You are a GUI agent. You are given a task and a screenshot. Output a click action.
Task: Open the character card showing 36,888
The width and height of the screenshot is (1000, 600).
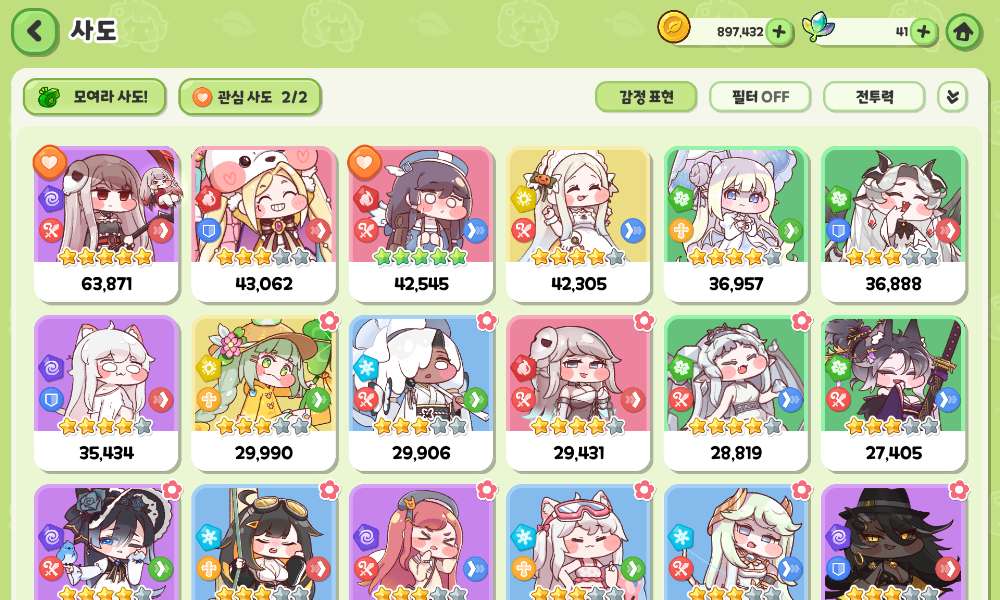click(x=893, y=224)
